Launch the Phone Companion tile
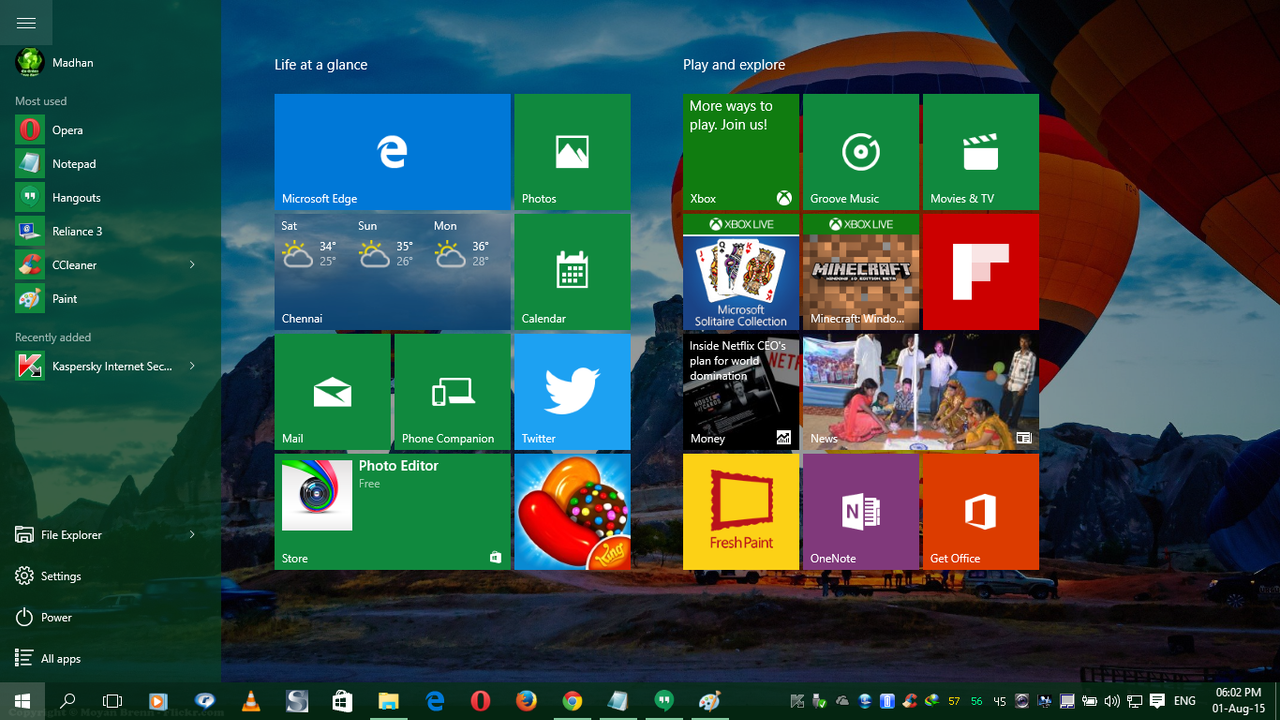Image resolution: width=1280 pixels, height=720 pixels. point(452,392)
